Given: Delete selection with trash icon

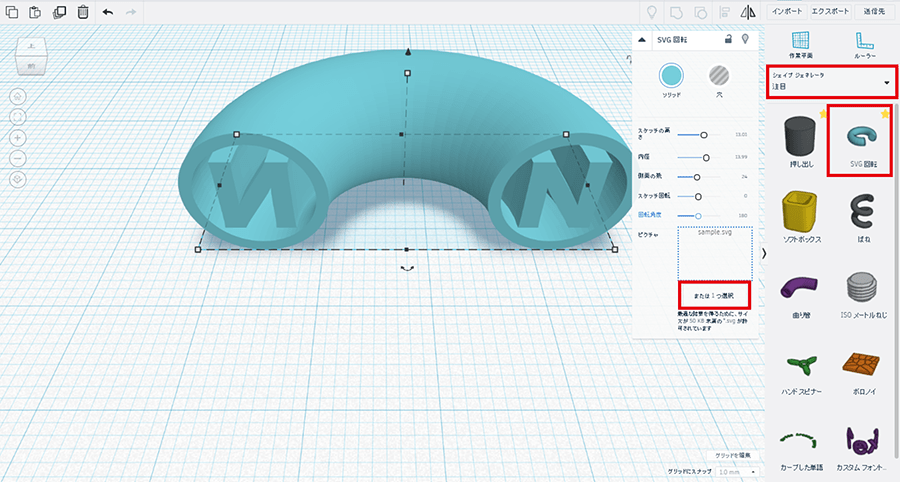Looking at the screenshot, I should pos(83,11).
